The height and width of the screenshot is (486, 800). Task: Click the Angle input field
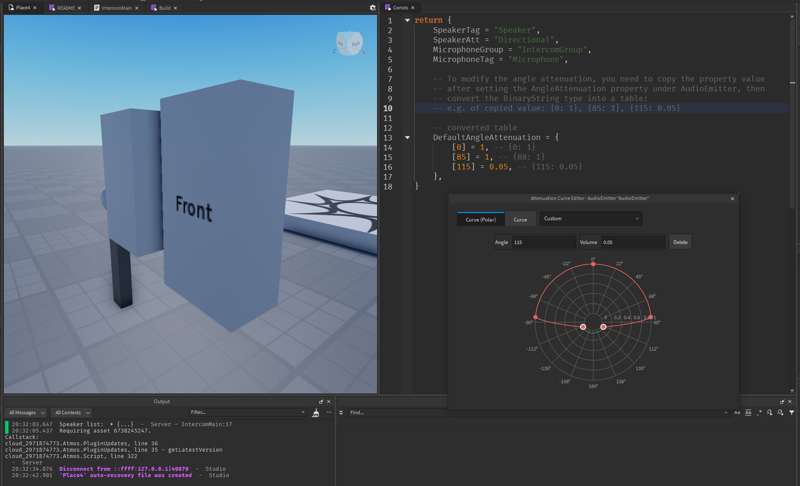click(543, 242)
